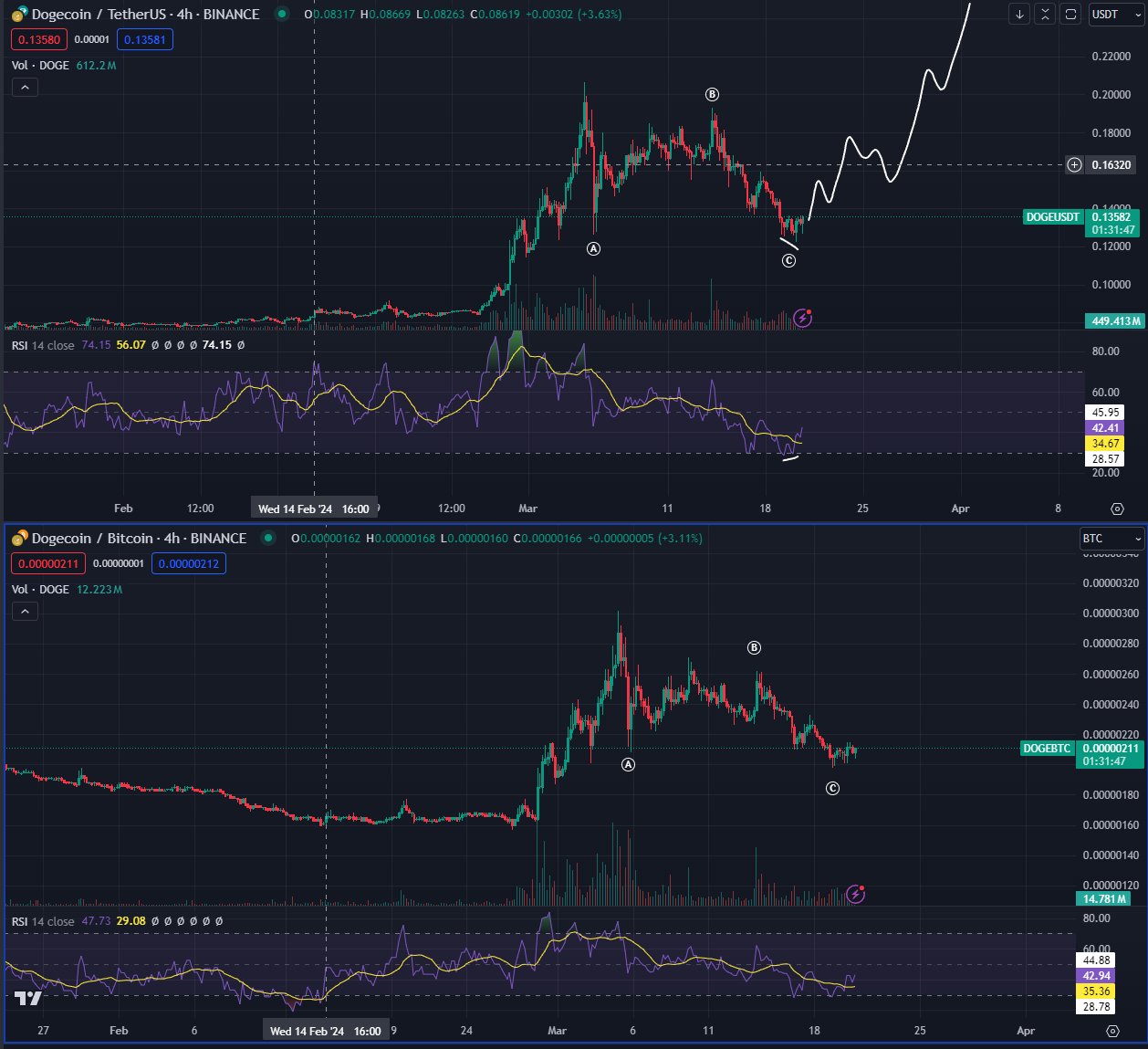
Task: Toggle the green market status dot for DOGEUSDT
Action: pos(282,14)
